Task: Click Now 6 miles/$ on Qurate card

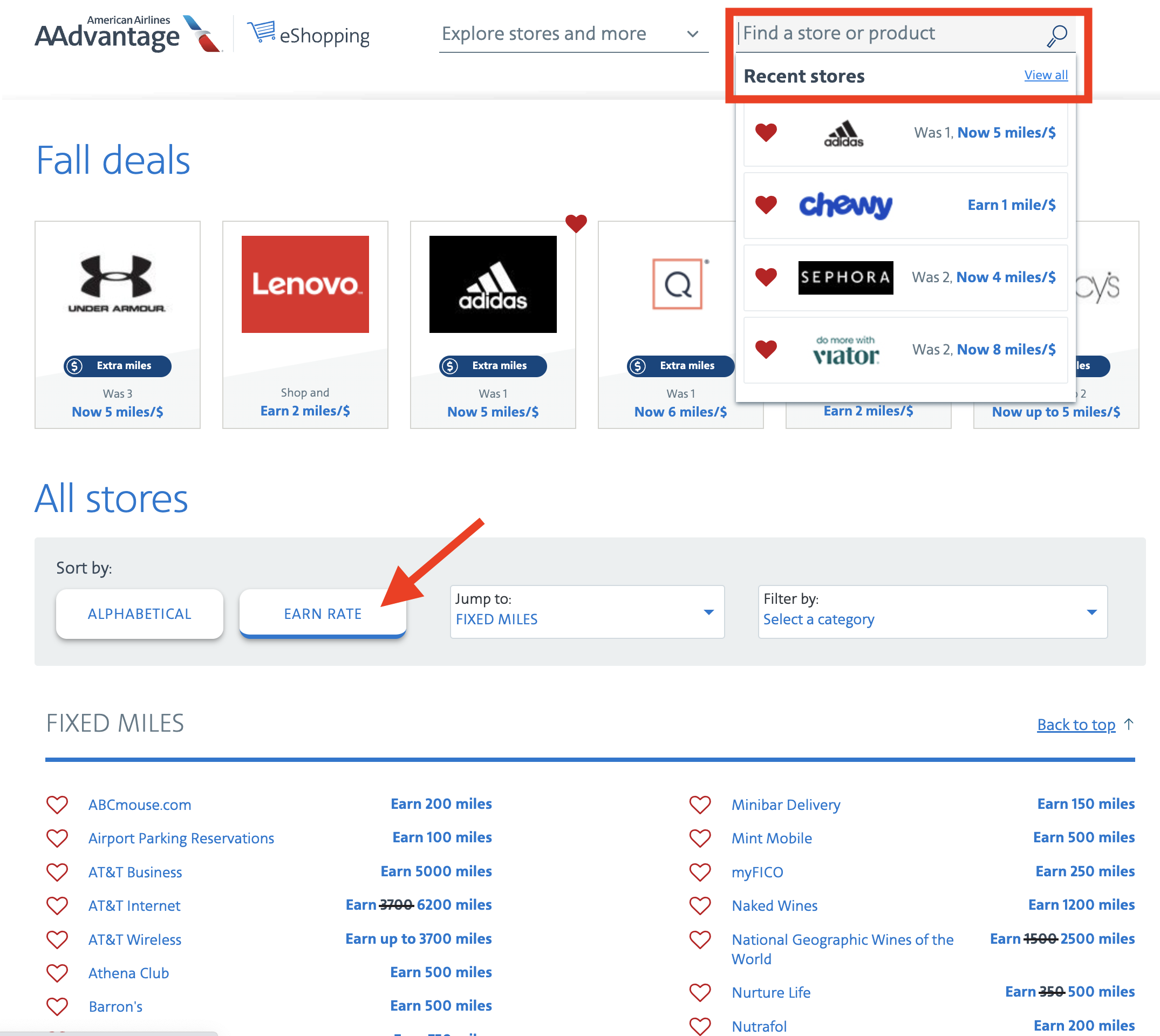Action: coord(681,412)
